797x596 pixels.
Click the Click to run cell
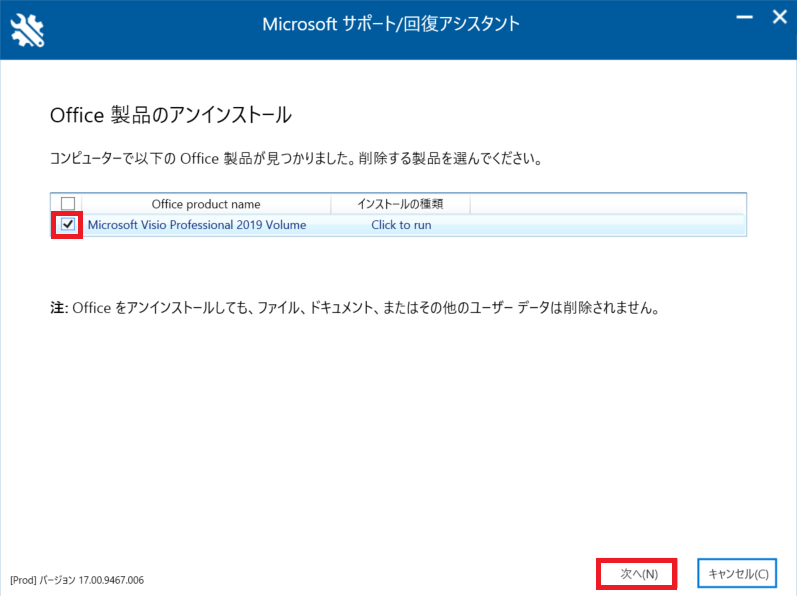[401, 225]
